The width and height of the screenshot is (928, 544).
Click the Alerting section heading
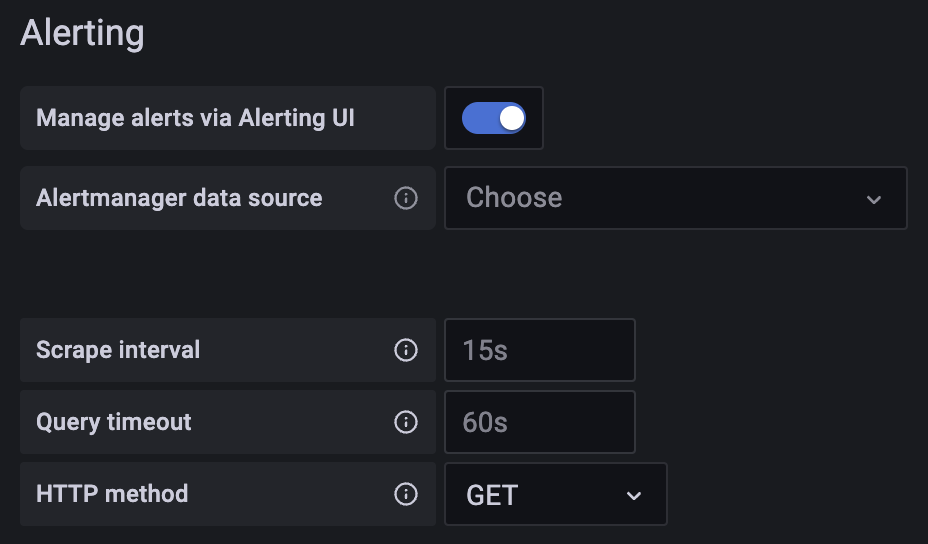82,32
